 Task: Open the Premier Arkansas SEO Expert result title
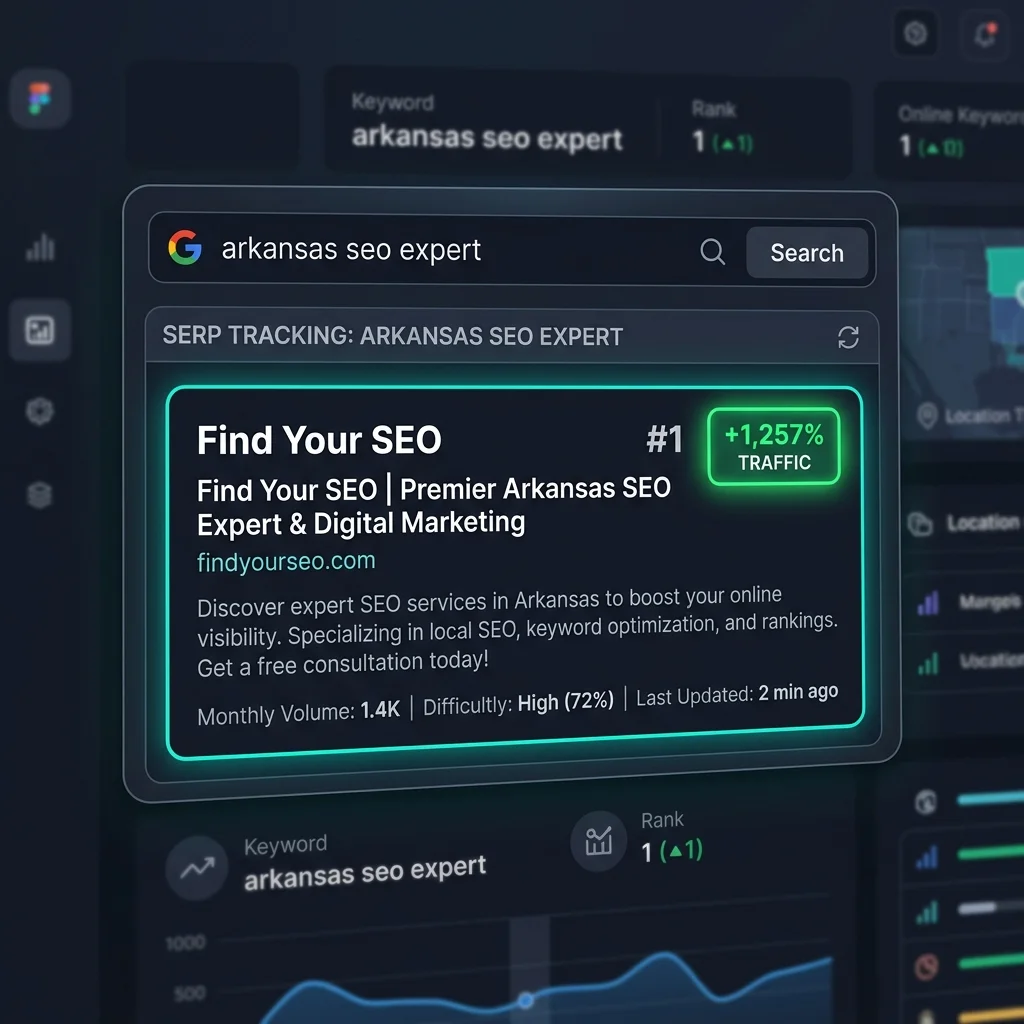434,506
